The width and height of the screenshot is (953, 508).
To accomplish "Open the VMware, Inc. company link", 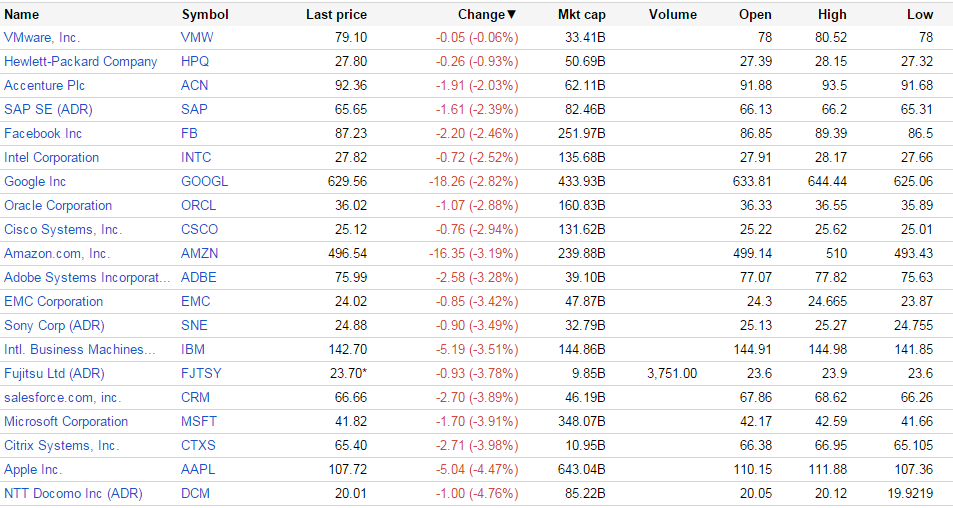I will click(42, 37).
